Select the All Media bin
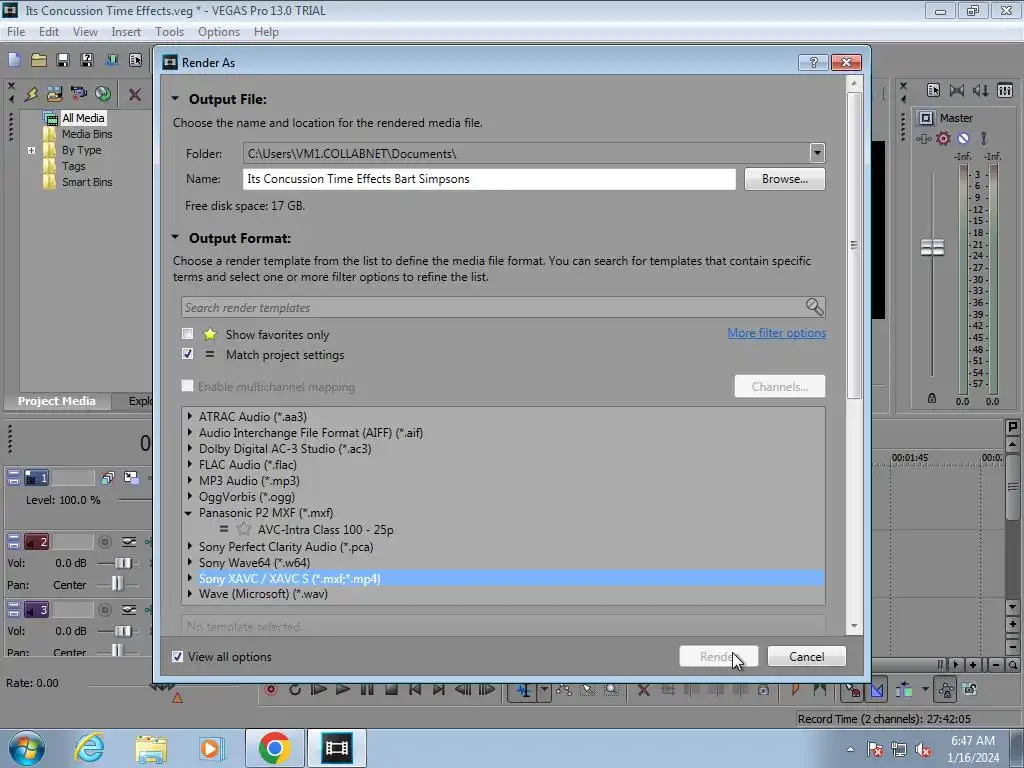Viewport: 1024px width, 768px height. [83, 118]
